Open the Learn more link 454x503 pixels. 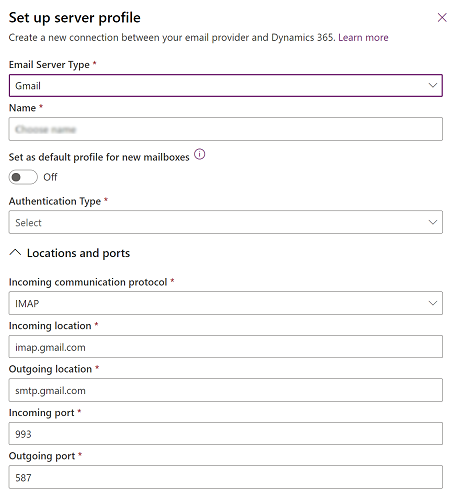[363, 37]
